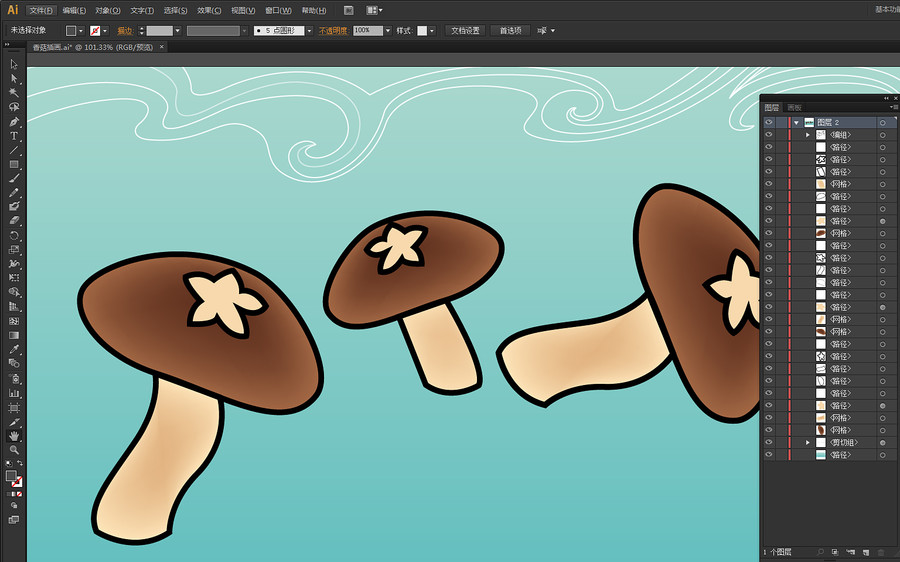
Task: Select the Pen tool
Action: pos(14,122)
